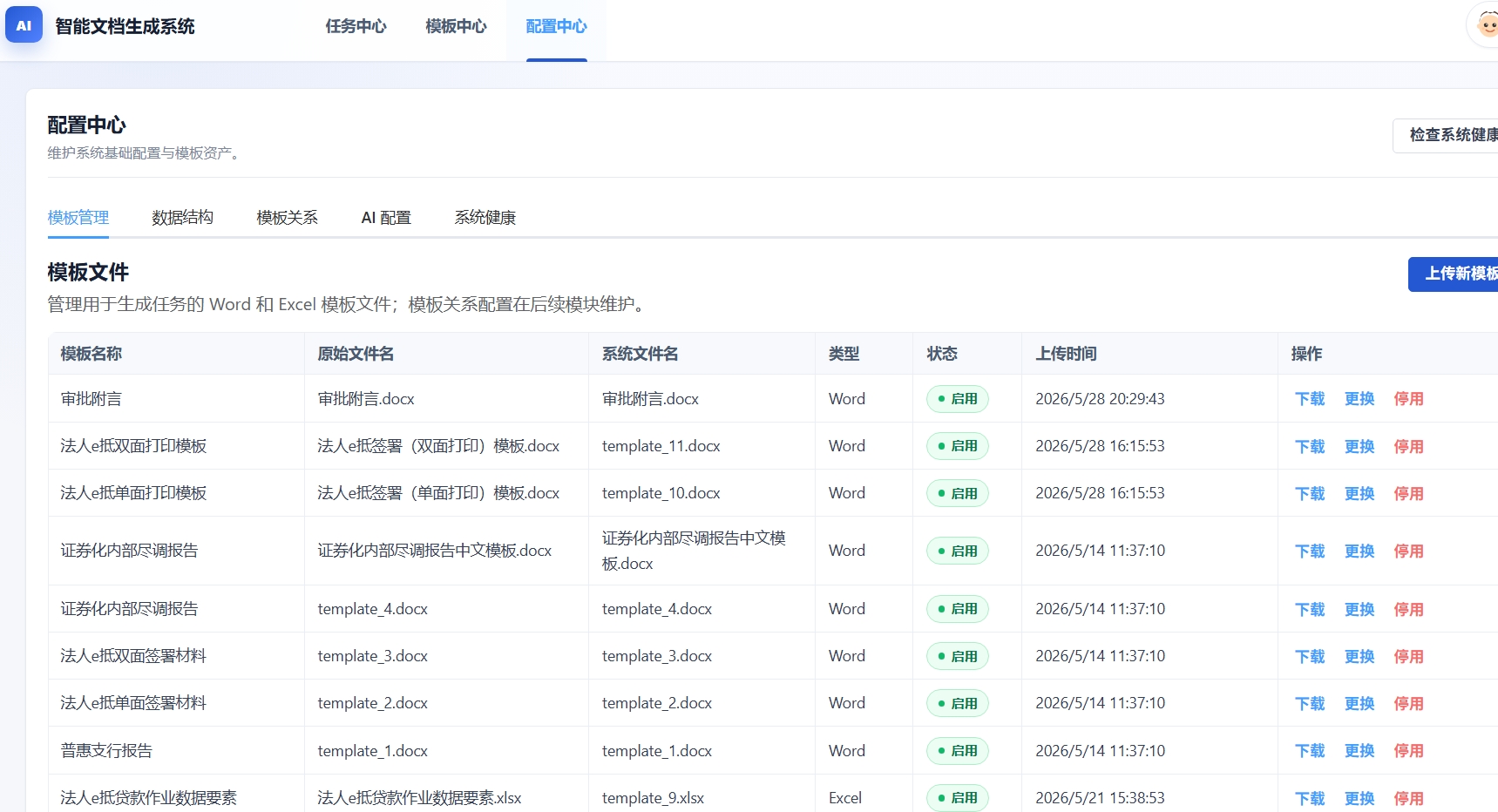The image size is (1498, 812).
Task: Disable template_4.docx template
Action: click(x=1408, y=609)
